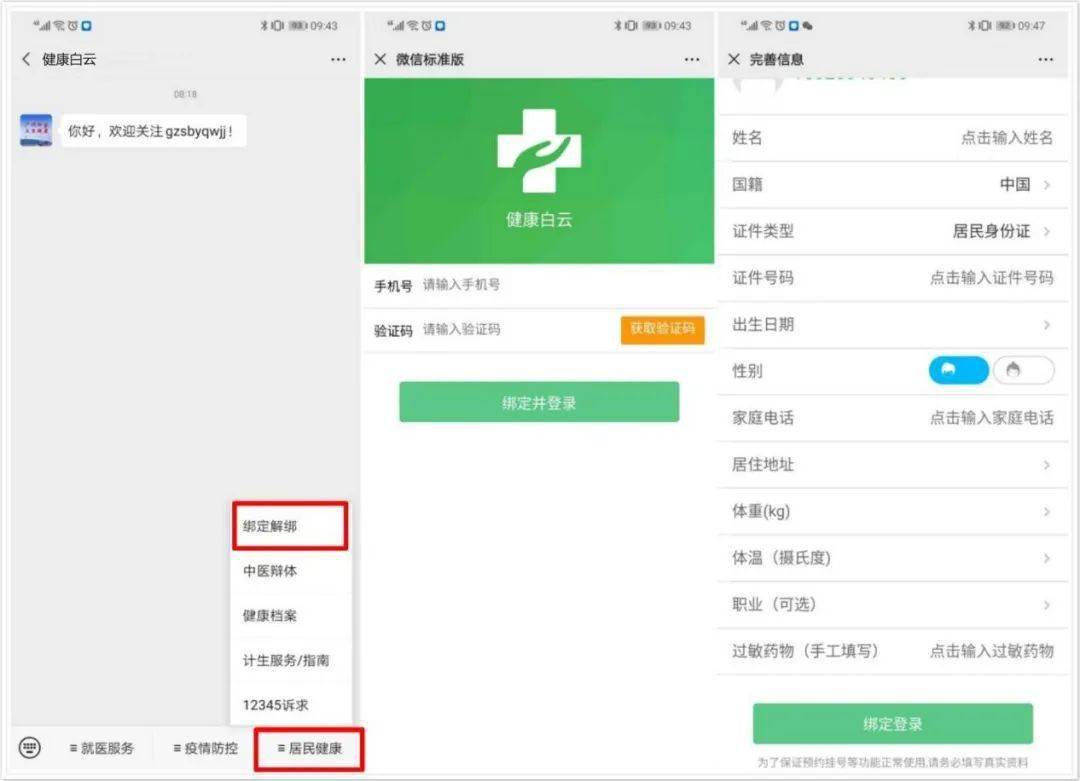Tap the 健康白云 account avatar in chat

(x=36, y=130)
